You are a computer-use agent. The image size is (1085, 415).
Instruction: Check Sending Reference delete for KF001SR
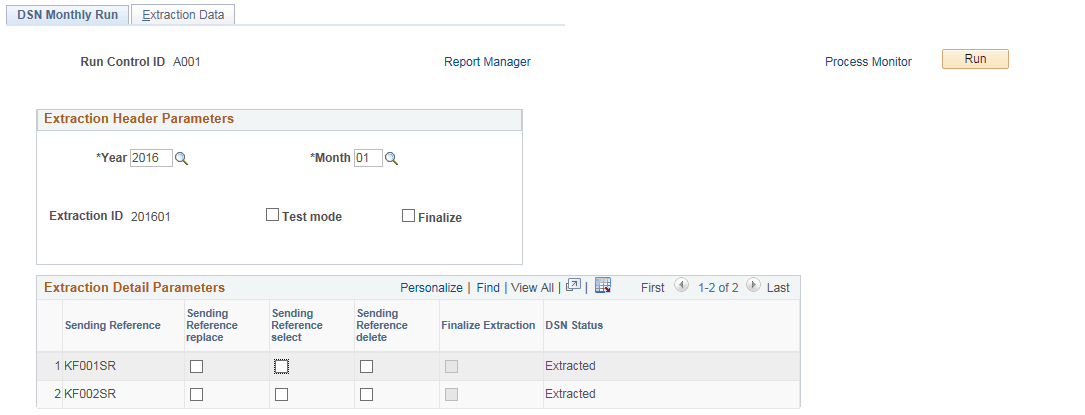click(367, 367)
